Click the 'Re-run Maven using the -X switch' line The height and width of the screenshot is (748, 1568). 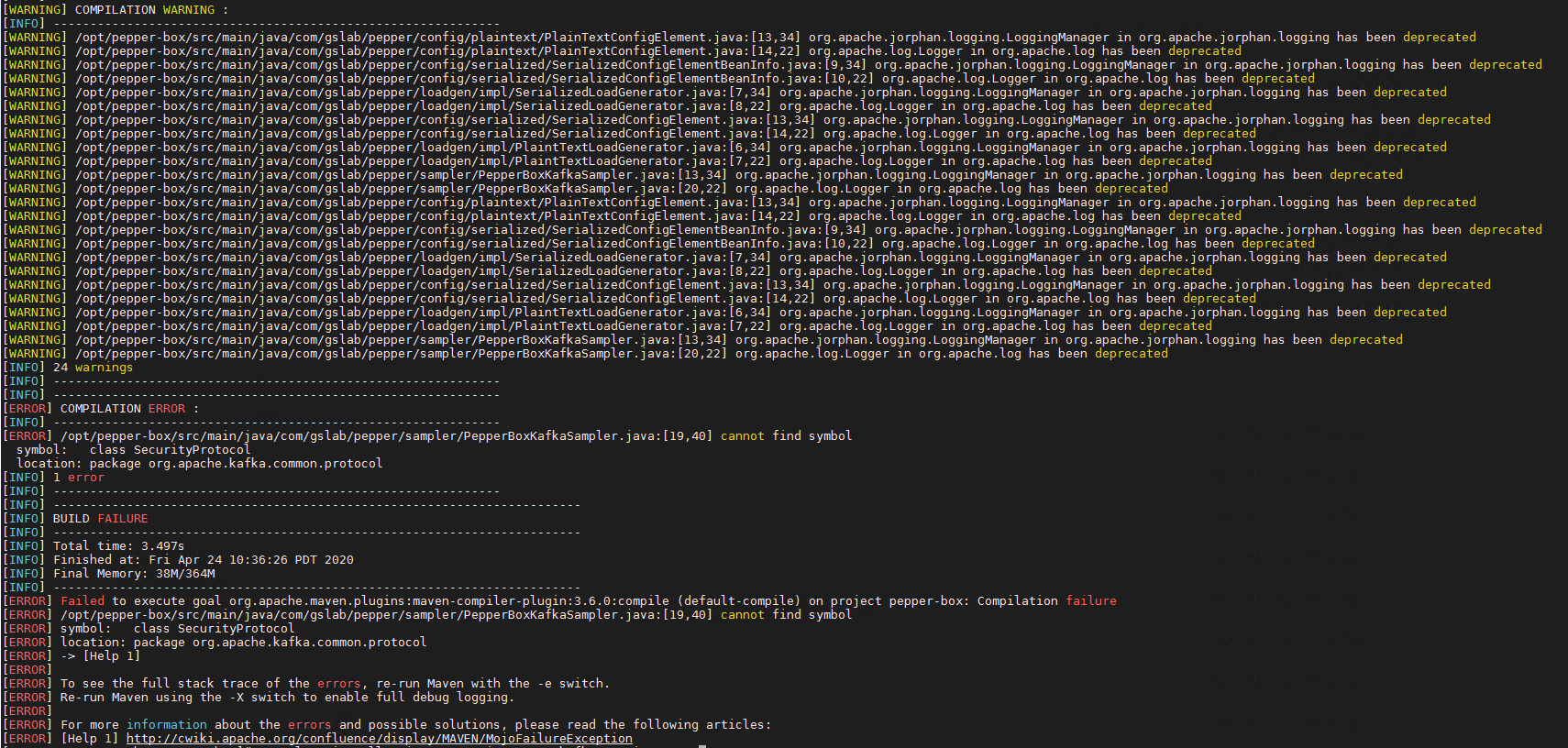[x=259, y=698]
